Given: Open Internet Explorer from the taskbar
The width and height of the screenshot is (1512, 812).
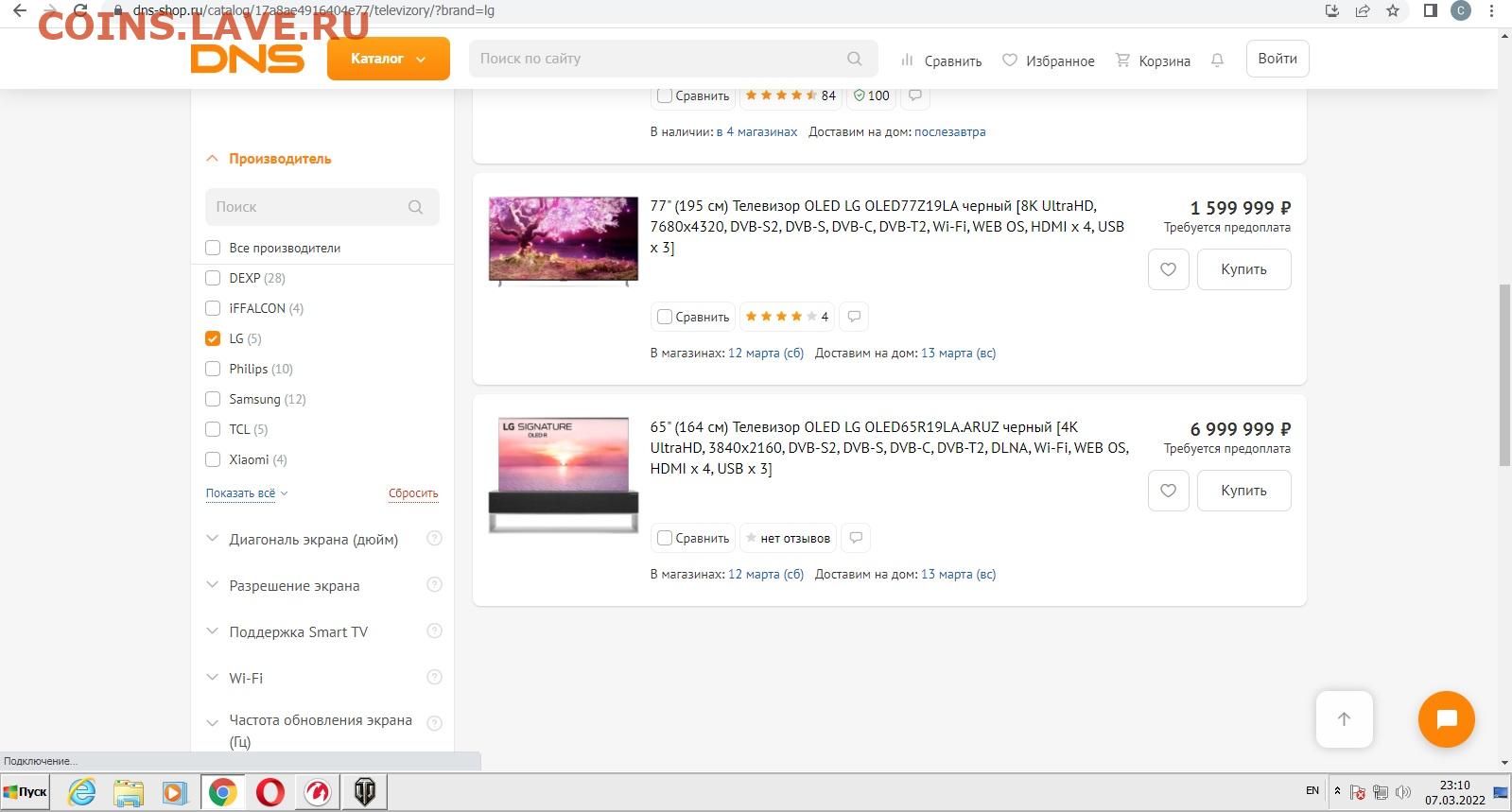Looking at the screenshot, I should click(82, 792).
